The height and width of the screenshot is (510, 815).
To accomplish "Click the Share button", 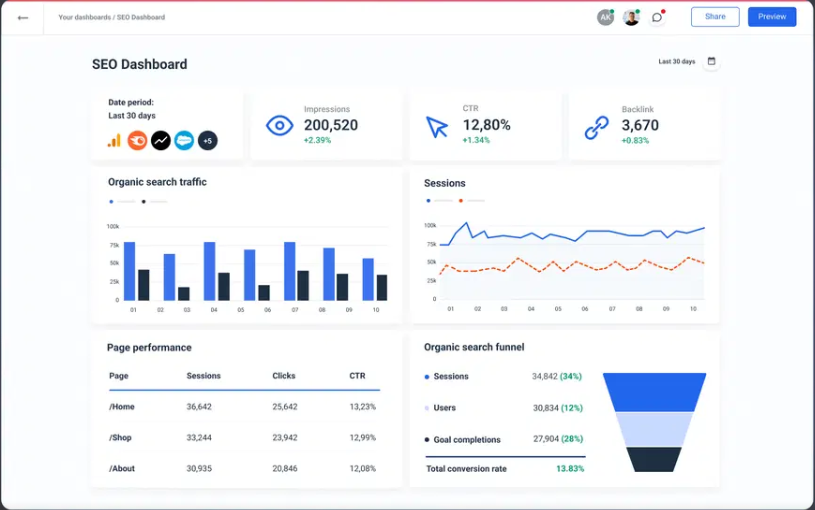I will pos(715,17).
